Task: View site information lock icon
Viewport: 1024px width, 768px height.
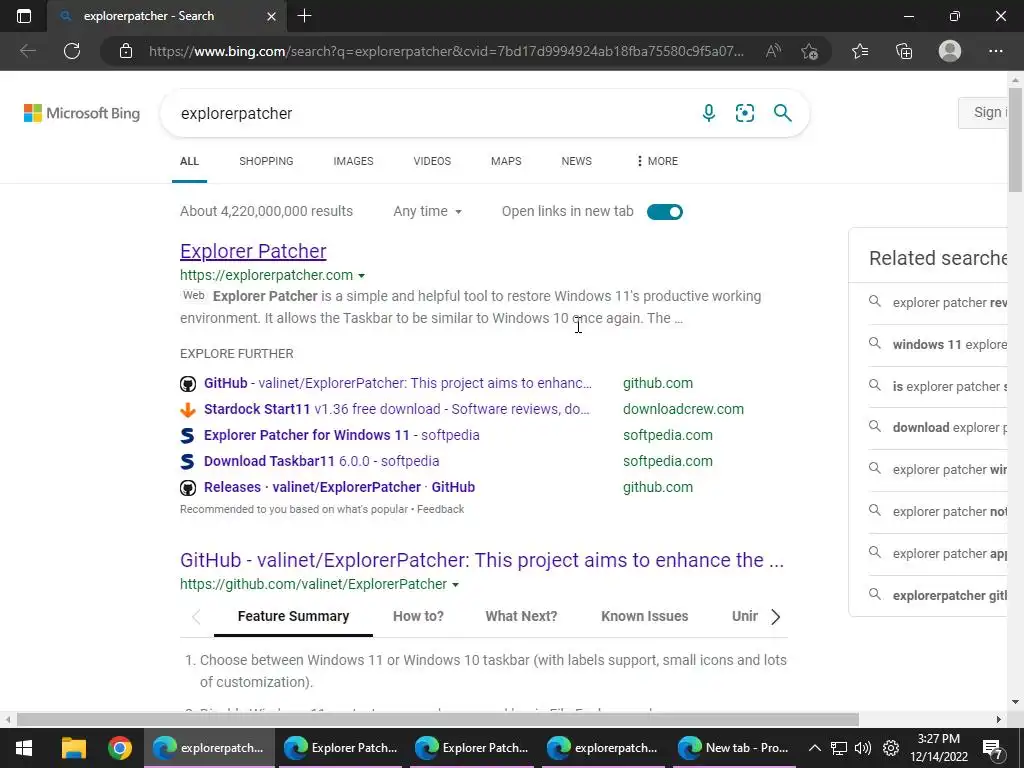Action: (126, 51)
